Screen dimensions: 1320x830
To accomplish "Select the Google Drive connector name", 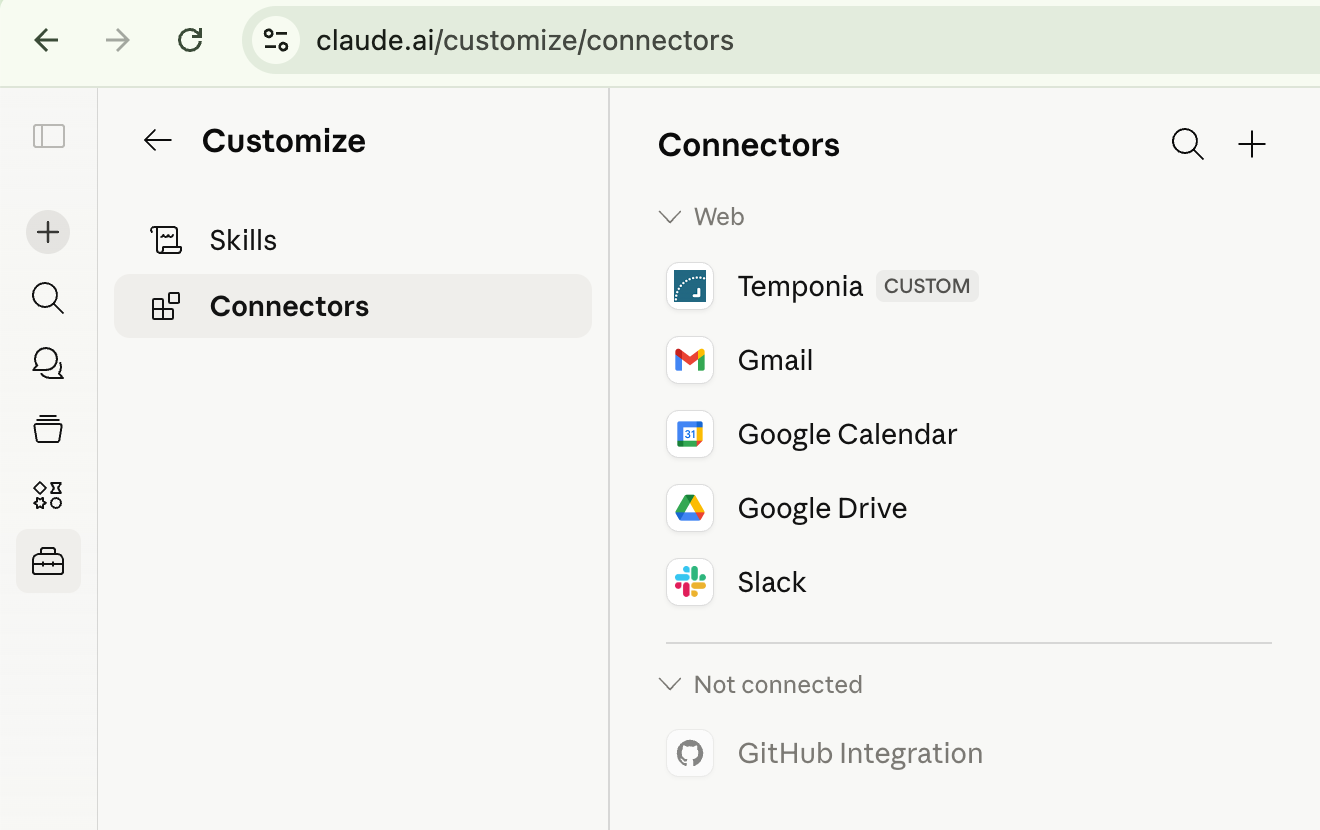I will tap(822, 509).
